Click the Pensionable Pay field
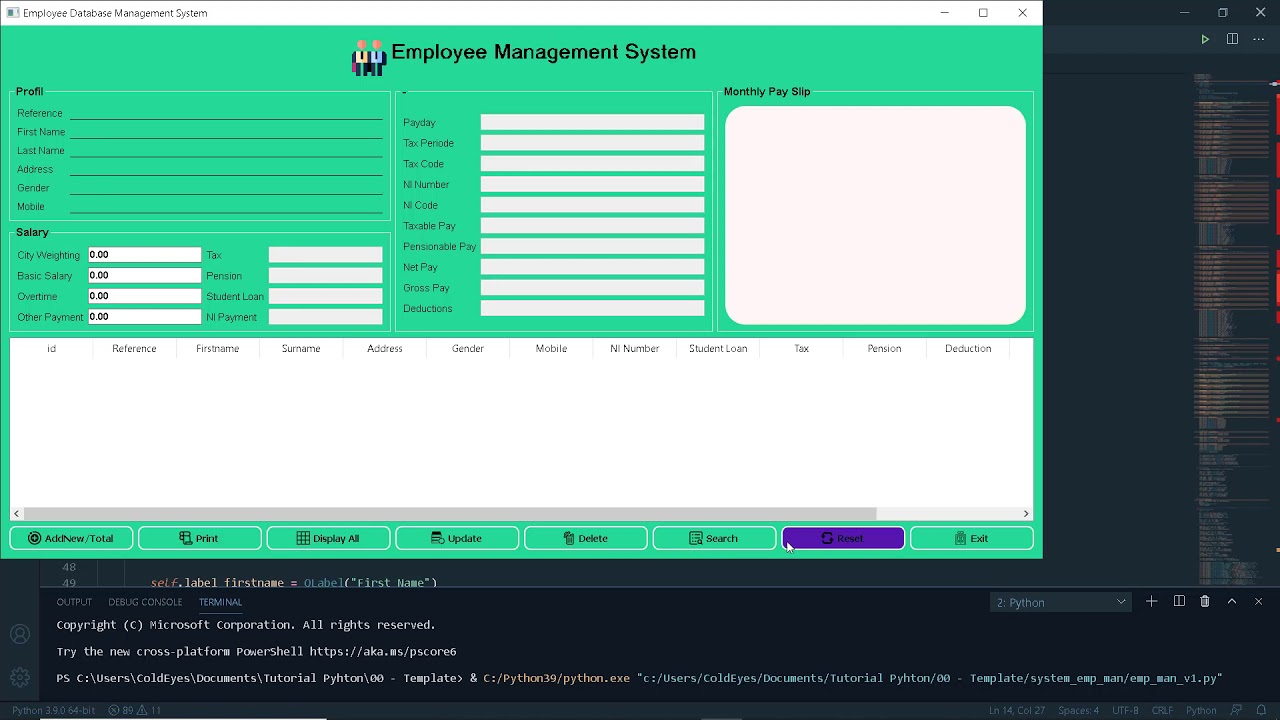The height and width of the screenshot is (720, 1280). coord(592,246)
